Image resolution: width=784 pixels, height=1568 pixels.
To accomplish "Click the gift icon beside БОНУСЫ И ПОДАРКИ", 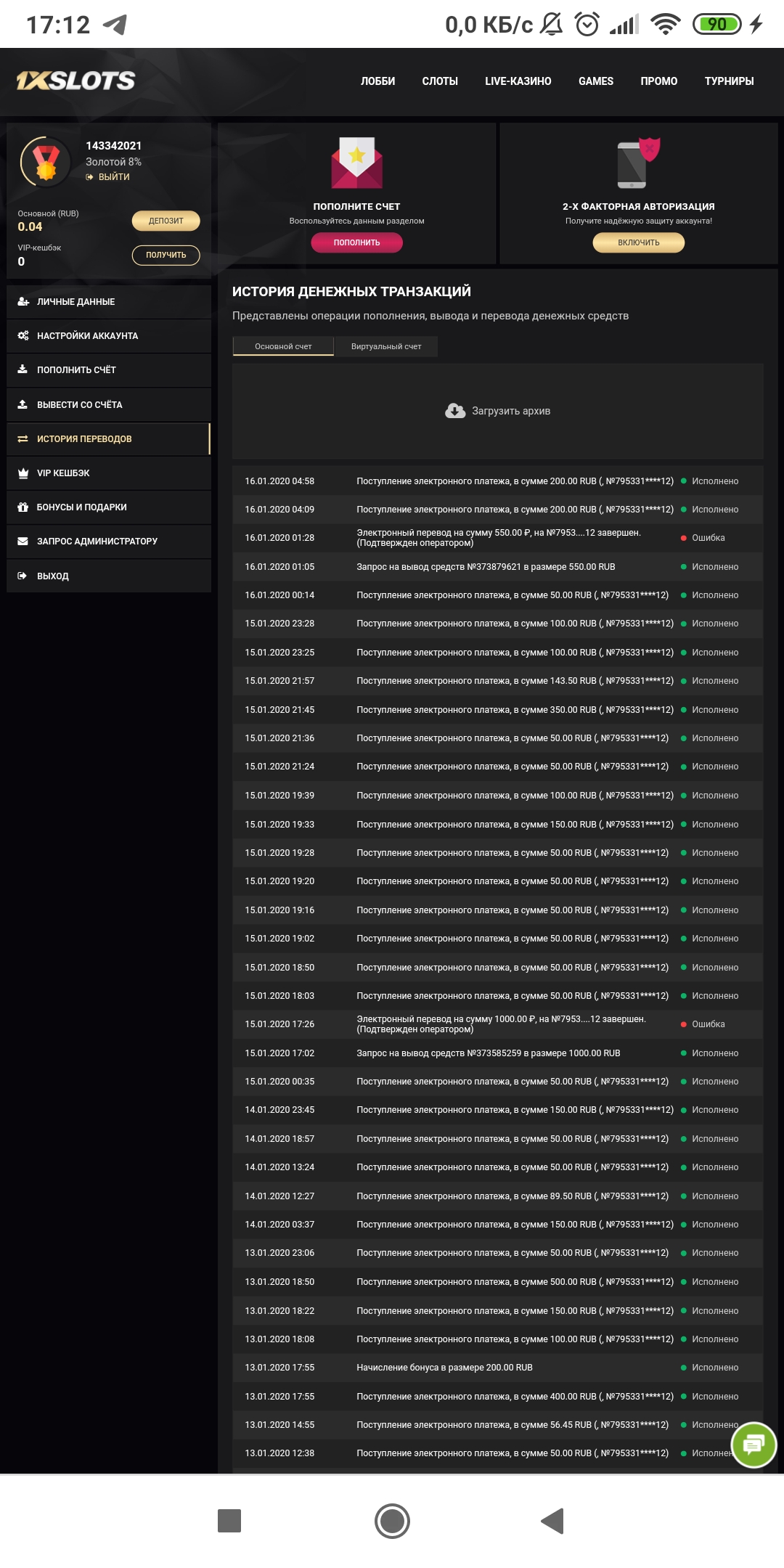I will pyautogui.click(x=23, y=507).
